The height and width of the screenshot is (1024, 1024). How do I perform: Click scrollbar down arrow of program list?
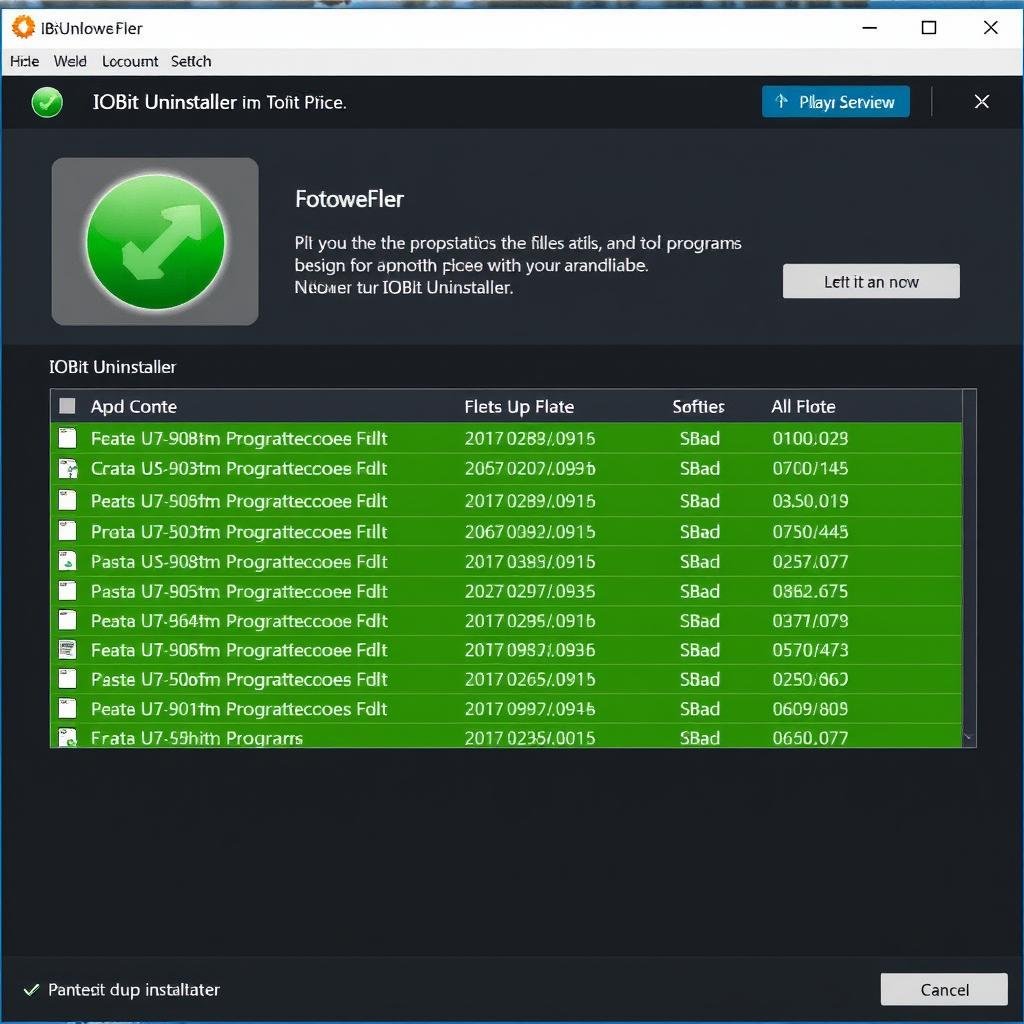[969, 738]
